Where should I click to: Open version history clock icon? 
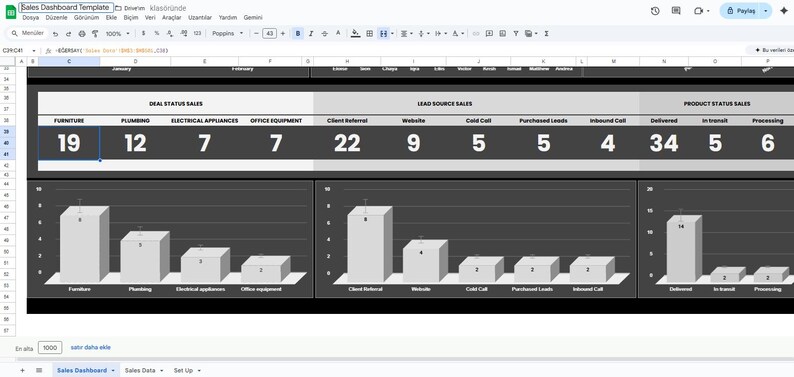[655, 11]
